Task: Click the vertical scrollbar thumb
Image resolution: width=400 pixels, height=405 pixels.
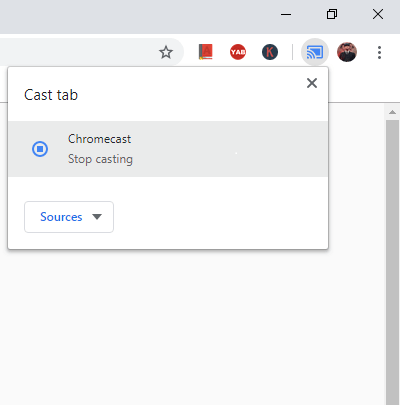Action: pyautogui.click(x=392, y=262)
